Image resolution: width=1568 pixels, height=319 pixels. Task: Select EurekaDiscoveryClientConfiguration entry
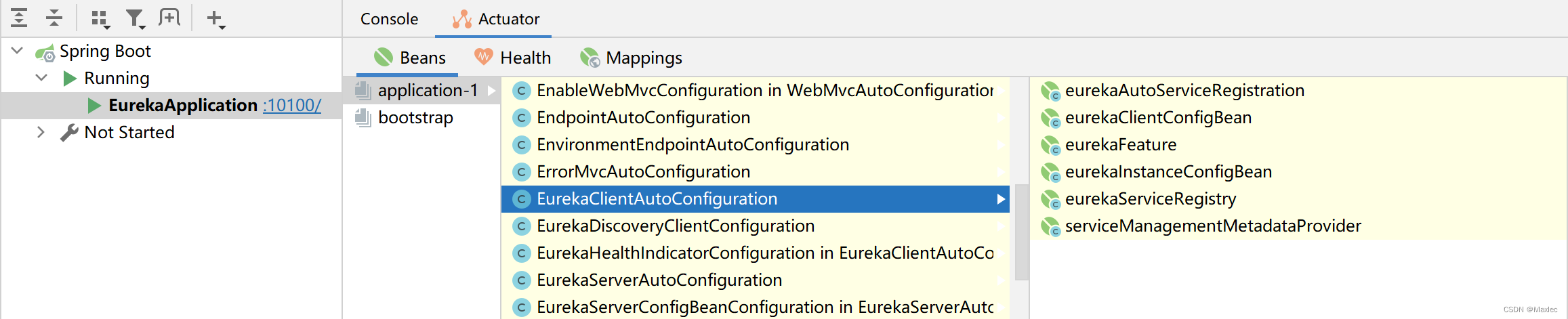[x=755, y=226]
